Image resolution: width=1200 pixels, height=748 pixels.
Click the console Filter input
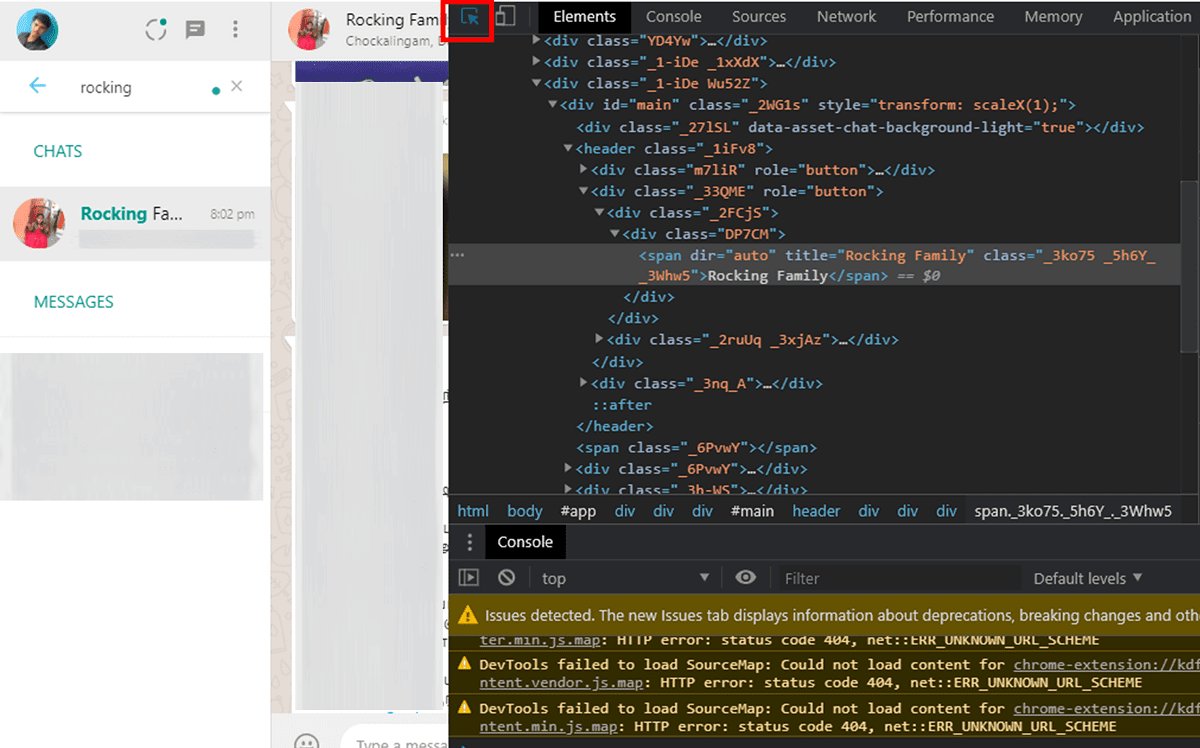click(900, 578)
